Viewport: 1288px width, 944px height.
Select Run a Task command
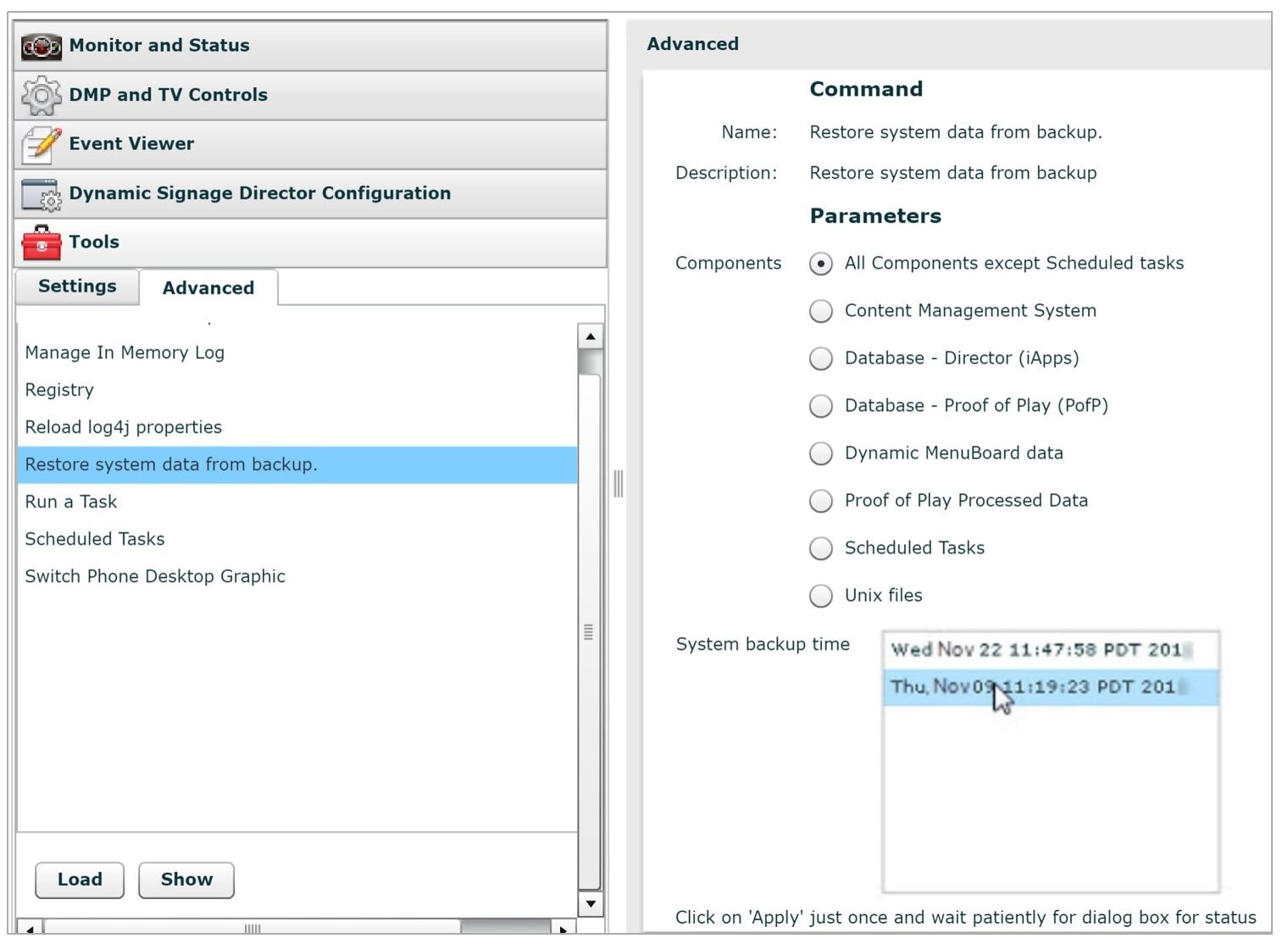click(x=71, y=502)
